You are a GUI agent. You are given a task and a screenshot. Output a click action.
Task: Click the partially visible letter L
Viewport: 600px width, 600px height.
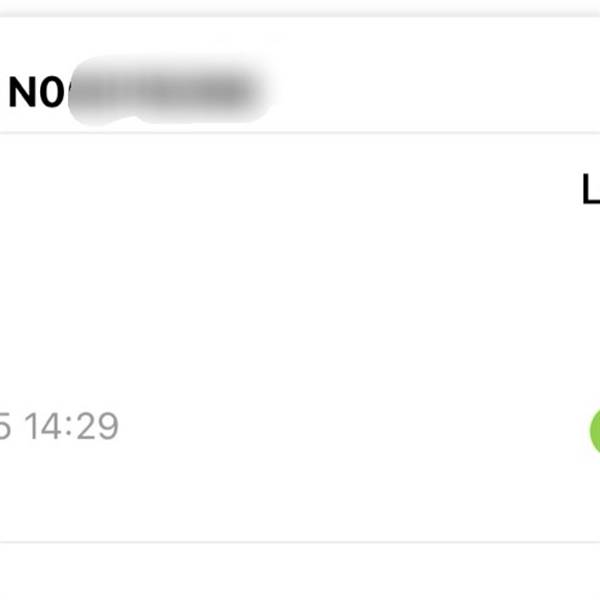point(590,189)
